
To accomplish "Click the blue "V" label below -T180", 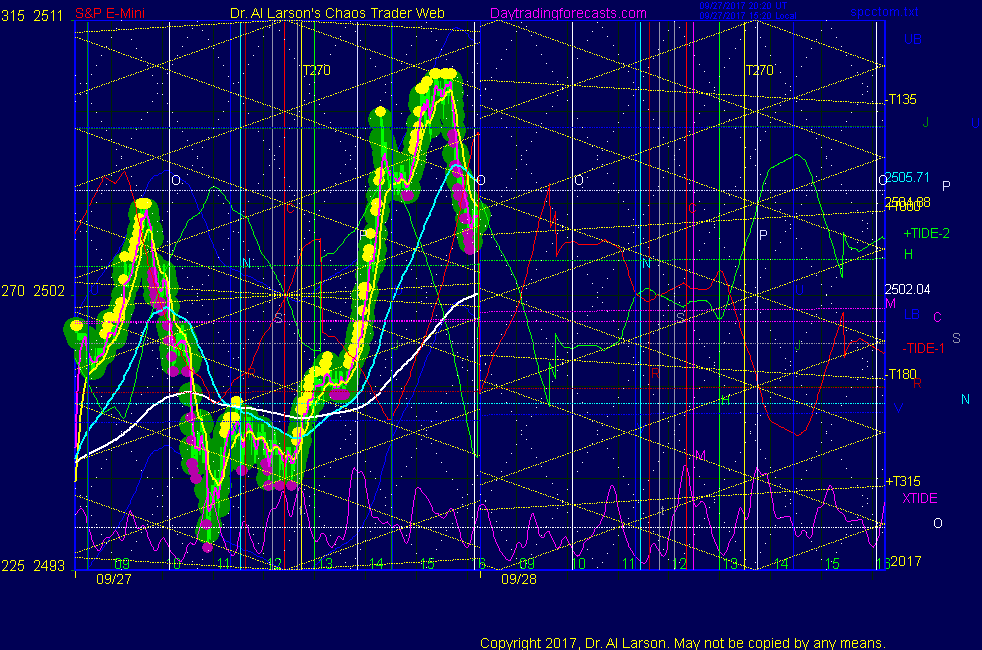I will [x=899, y=408].
